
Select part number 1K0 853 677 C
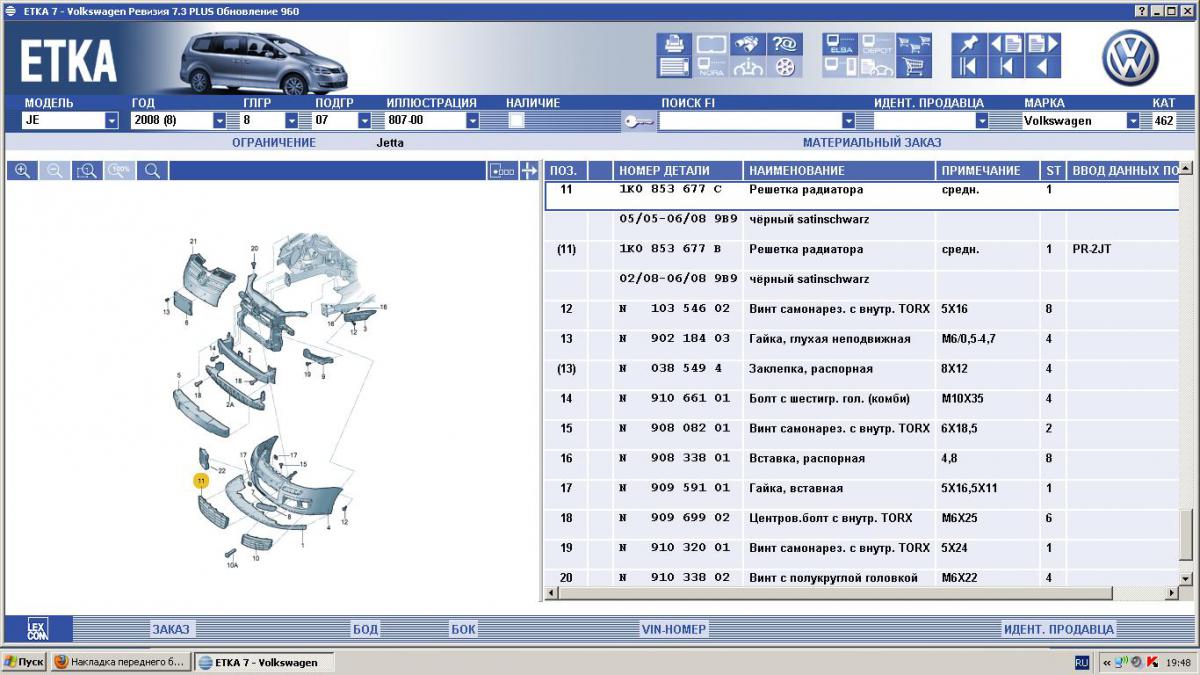tap(670, 189)
